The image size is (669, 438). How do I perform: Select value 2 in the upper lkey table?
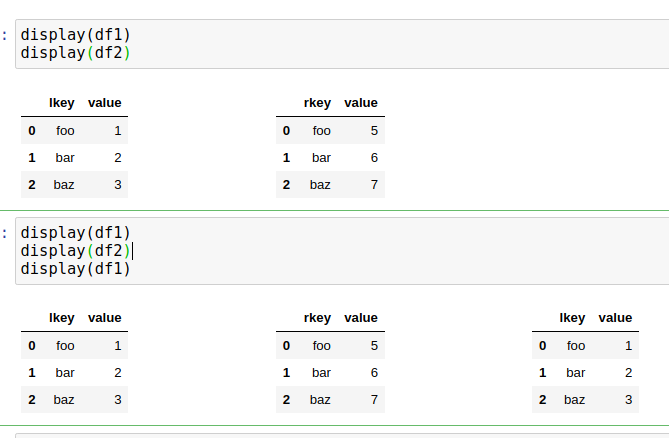point(118,158)
